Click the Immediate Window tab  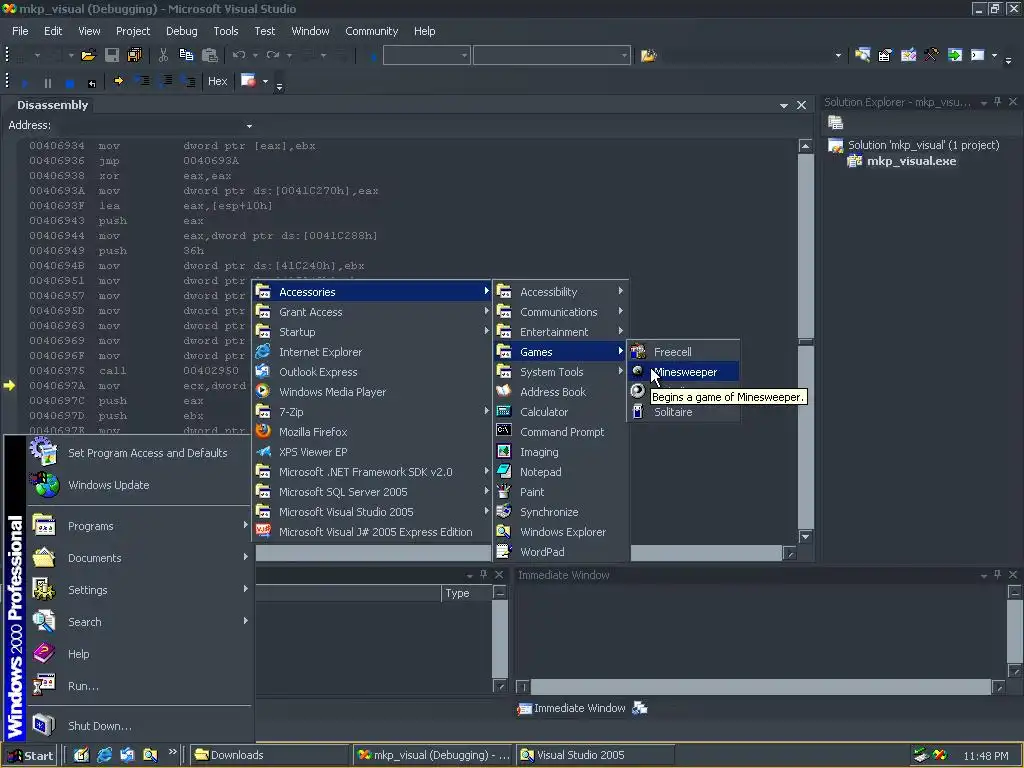tap(571, 708)
